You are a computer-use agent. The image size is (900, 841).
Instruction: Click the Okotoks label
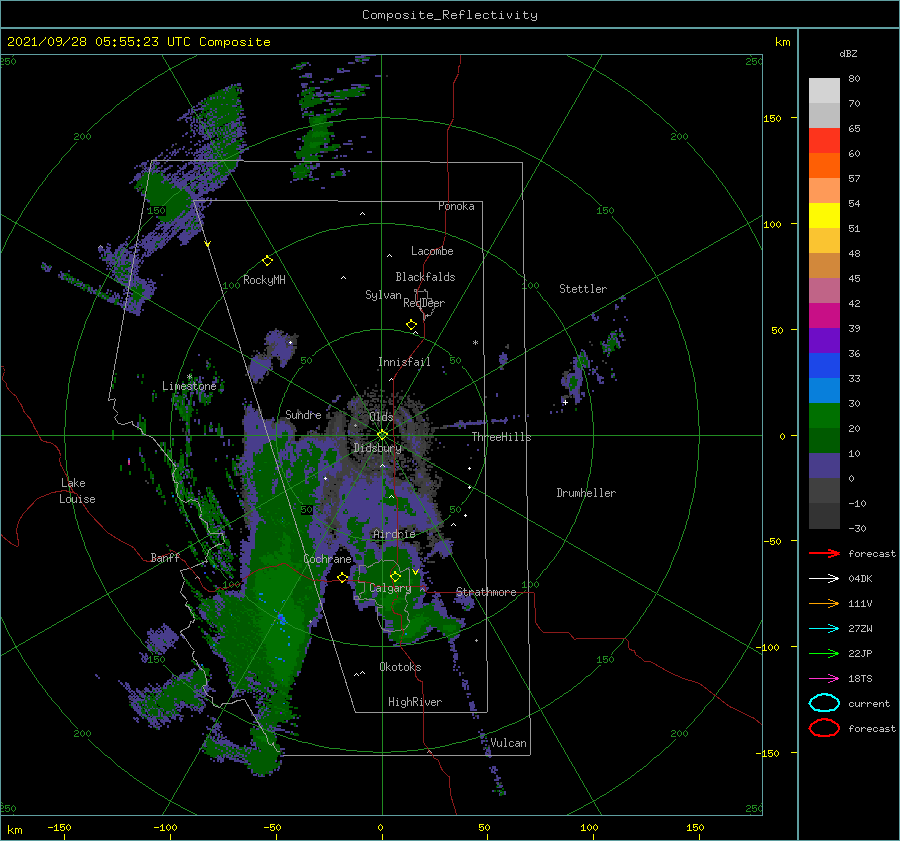pyautogui.click(x=400, y=667)
